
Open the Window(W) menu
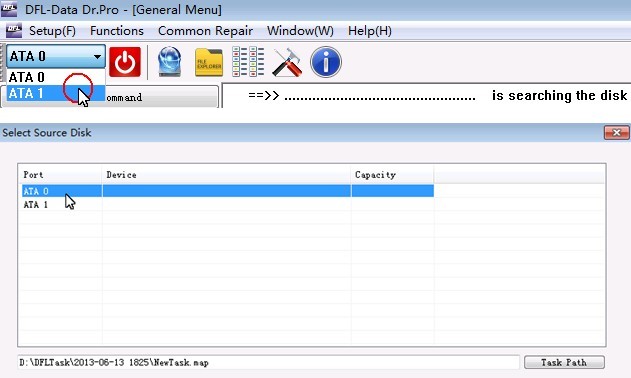tap(300, 31)
